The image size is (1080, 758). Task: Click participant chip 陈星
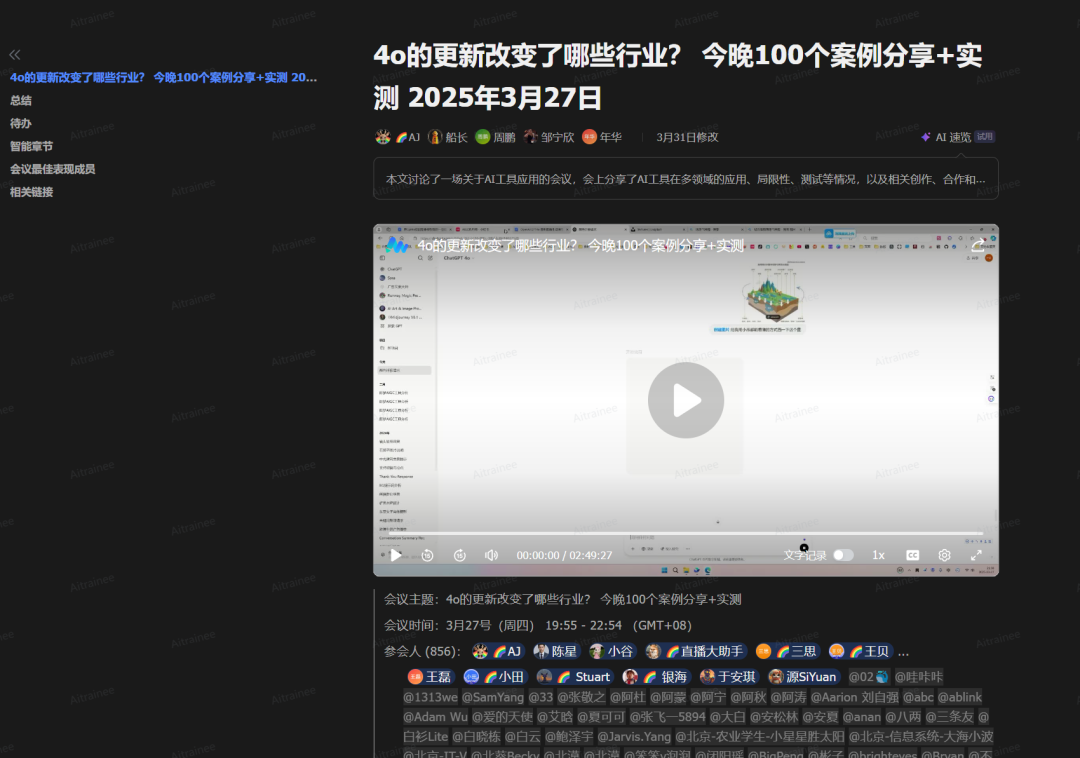(x=555, y=651)
